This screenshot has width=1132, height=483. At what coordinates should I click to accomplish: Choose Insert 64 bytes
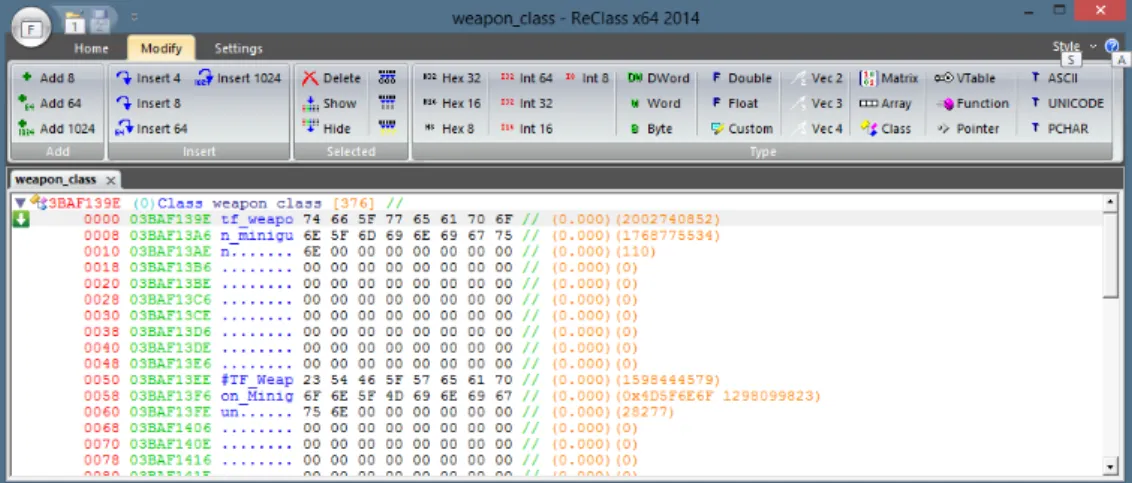point(152,129)
